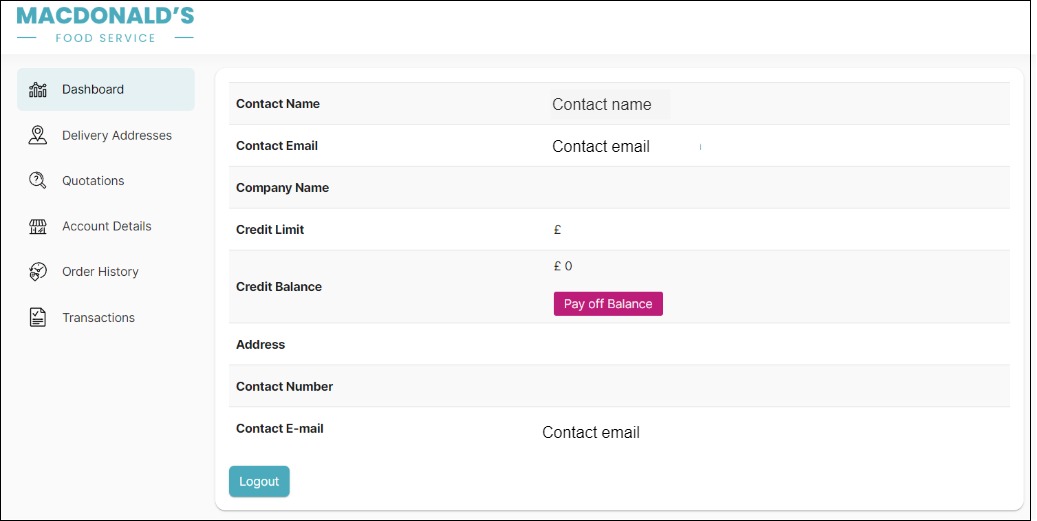Log out using the Logout button
This screenshot has width=1037, height=521.
[x=259, y=481]
